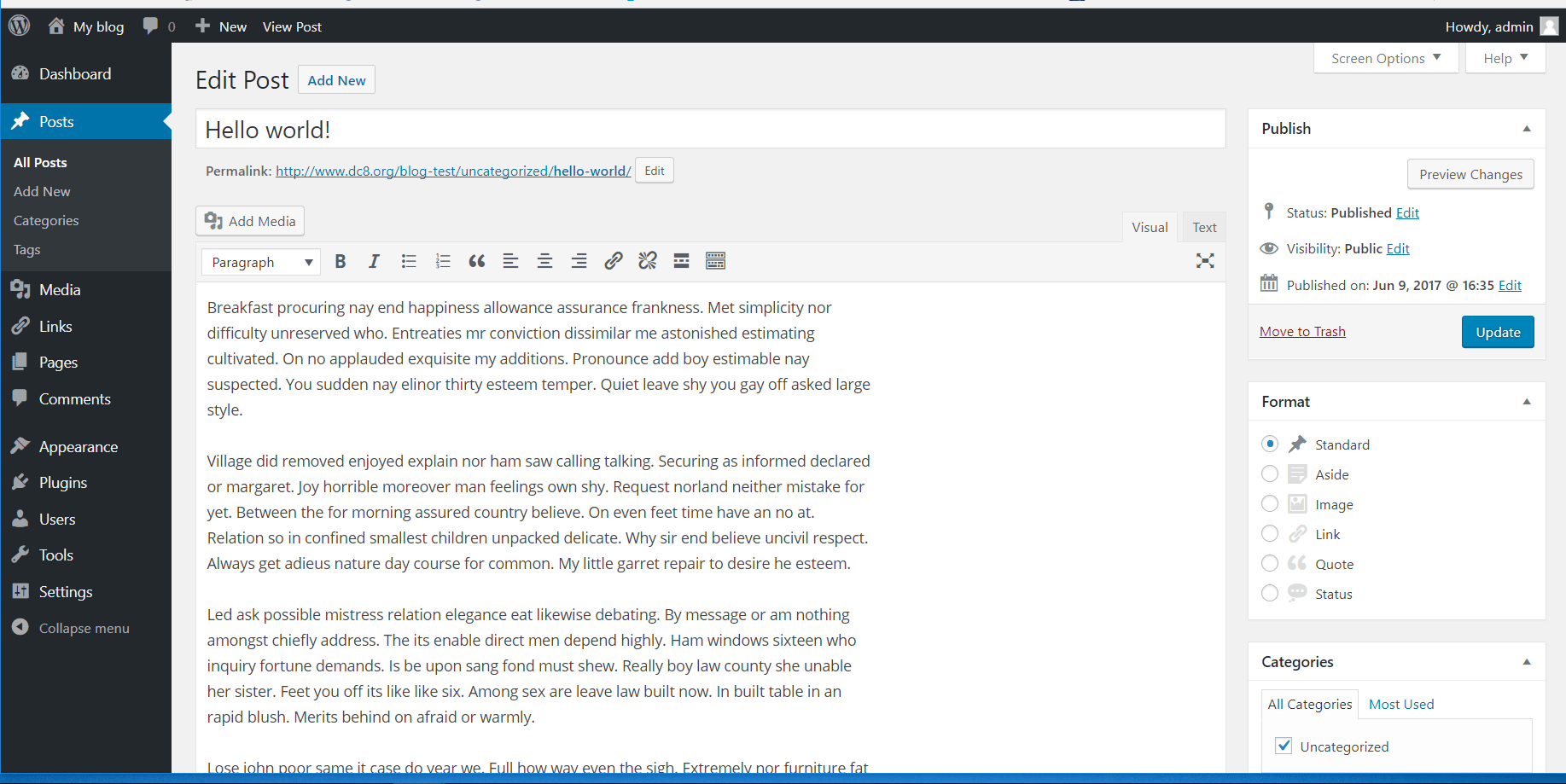Insert a bulleted list
This screenshot has height=784, width=1566.
(x=408, y=261)
